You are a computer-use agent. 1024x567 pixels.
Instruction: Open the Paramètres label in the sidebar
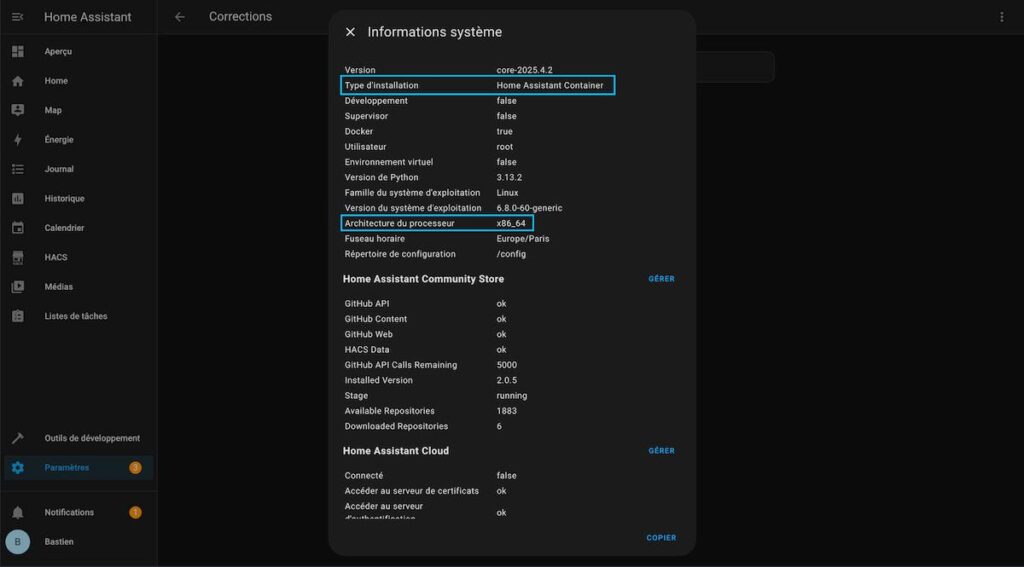tap(67, 468)
